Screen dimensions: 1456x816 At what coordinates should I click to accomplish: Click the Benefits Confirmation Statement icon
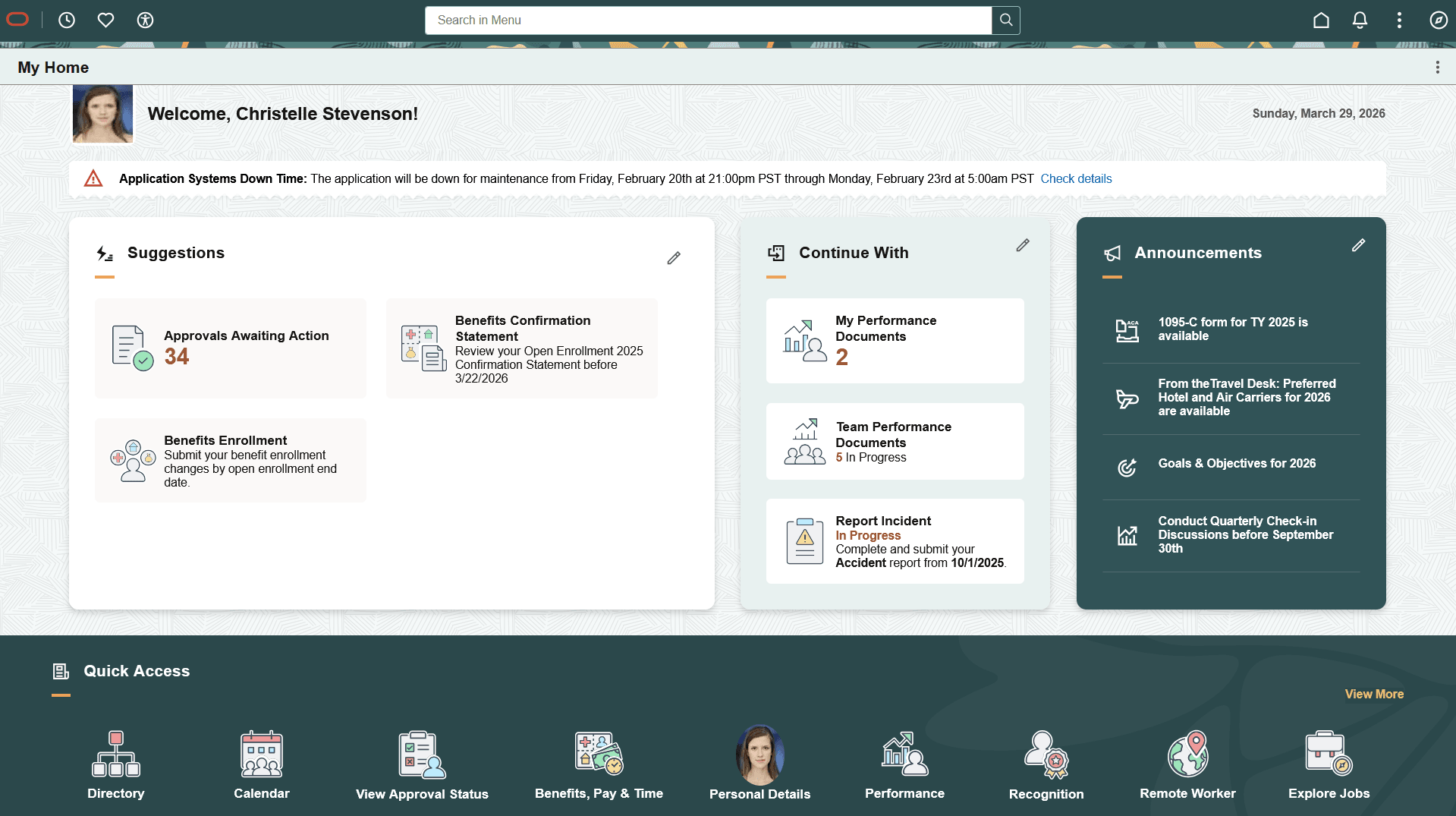click(x=423, y=348)
